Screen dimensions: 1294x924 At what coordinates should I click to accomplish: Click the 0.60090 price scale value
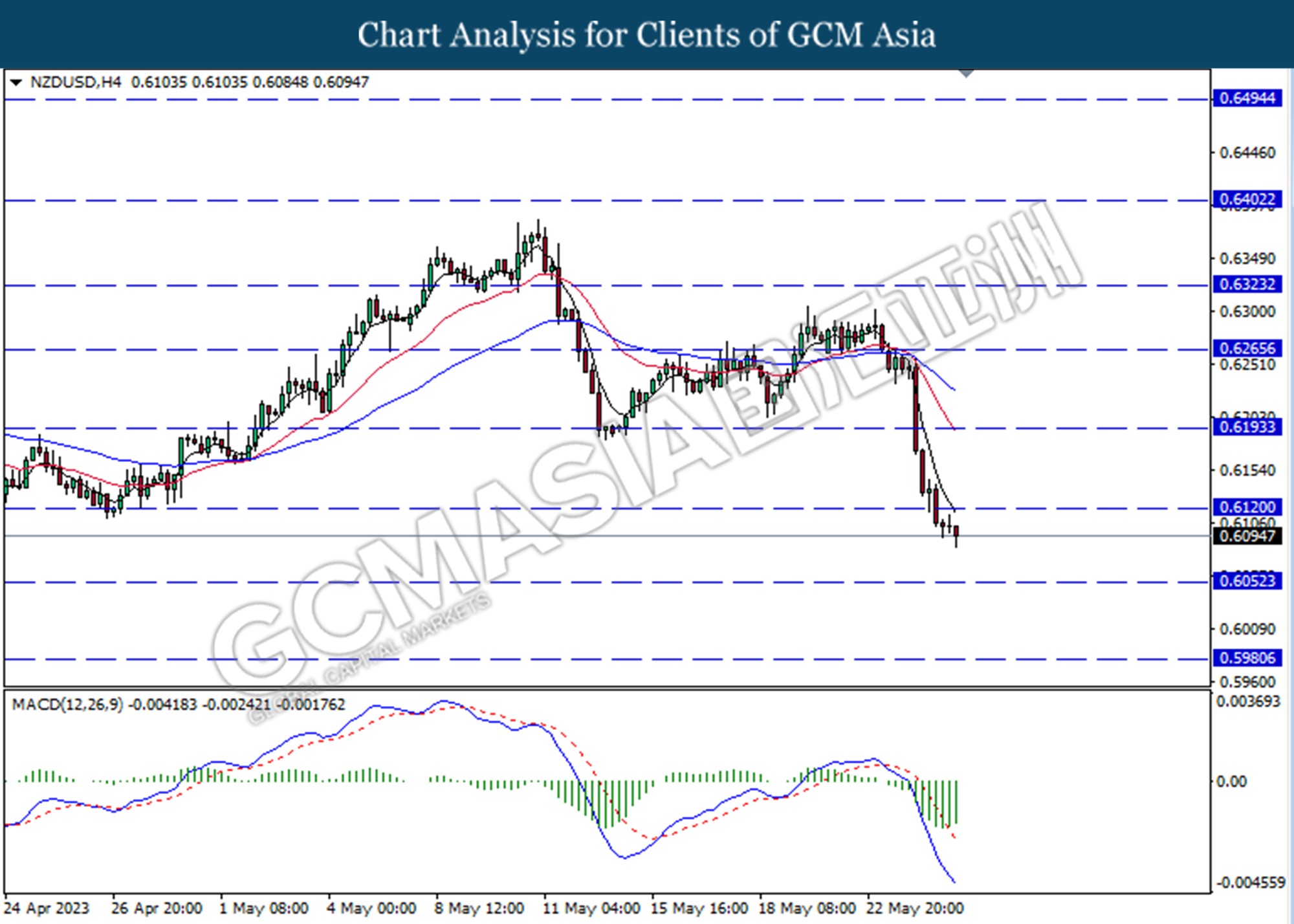(x=1247, y=629)
